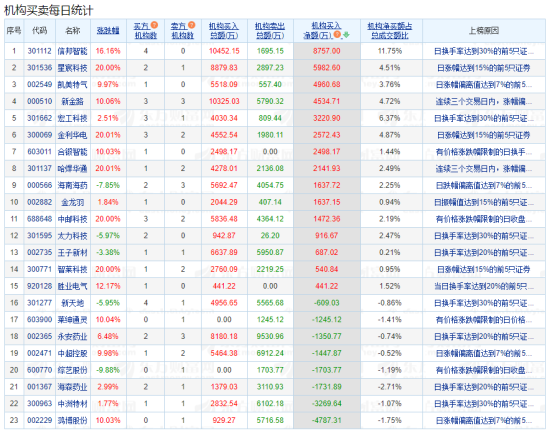Open stock code 603900
This screenshot has height=436, width=550.
40,320
